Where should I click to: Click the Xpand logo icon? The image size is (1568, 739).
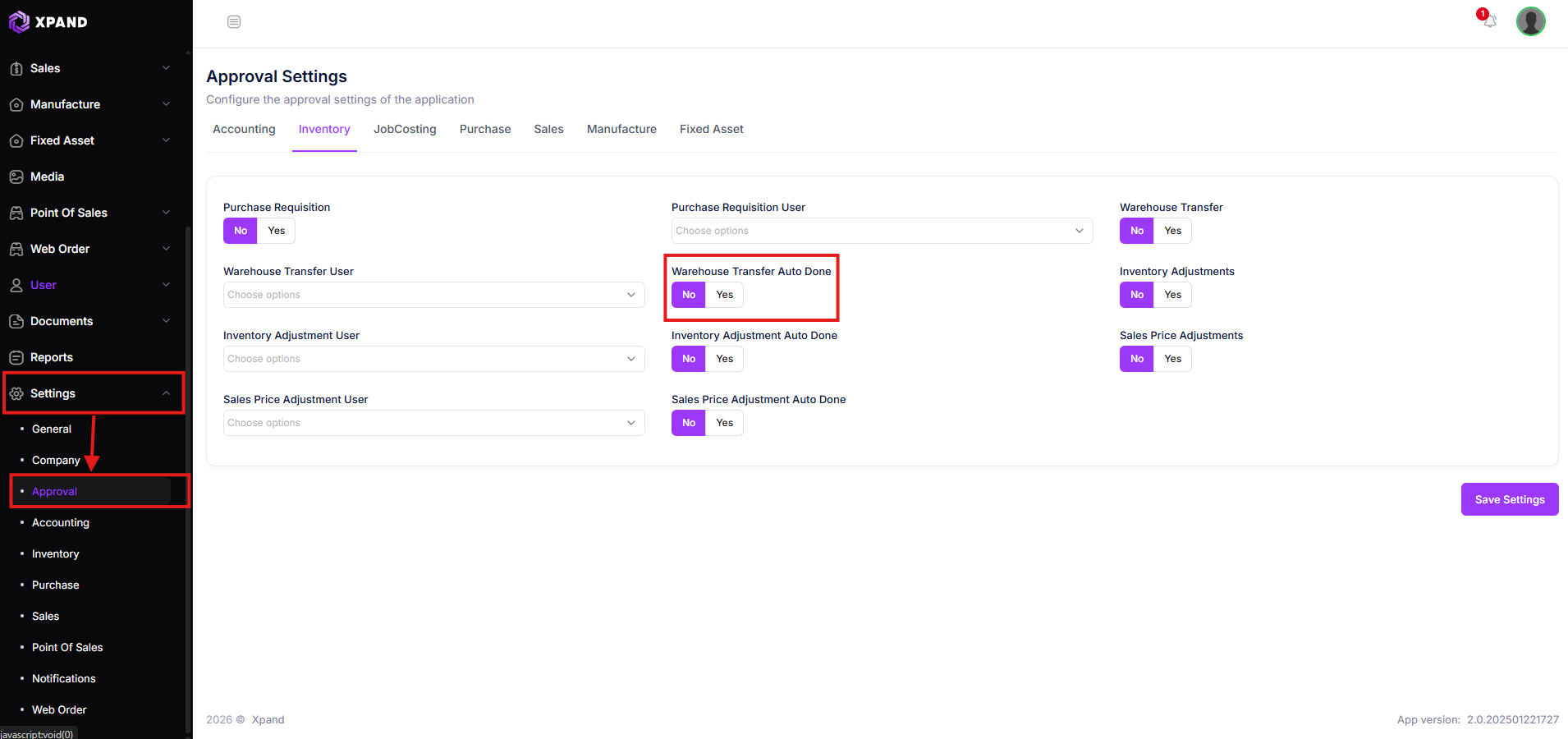coord(19,22)
